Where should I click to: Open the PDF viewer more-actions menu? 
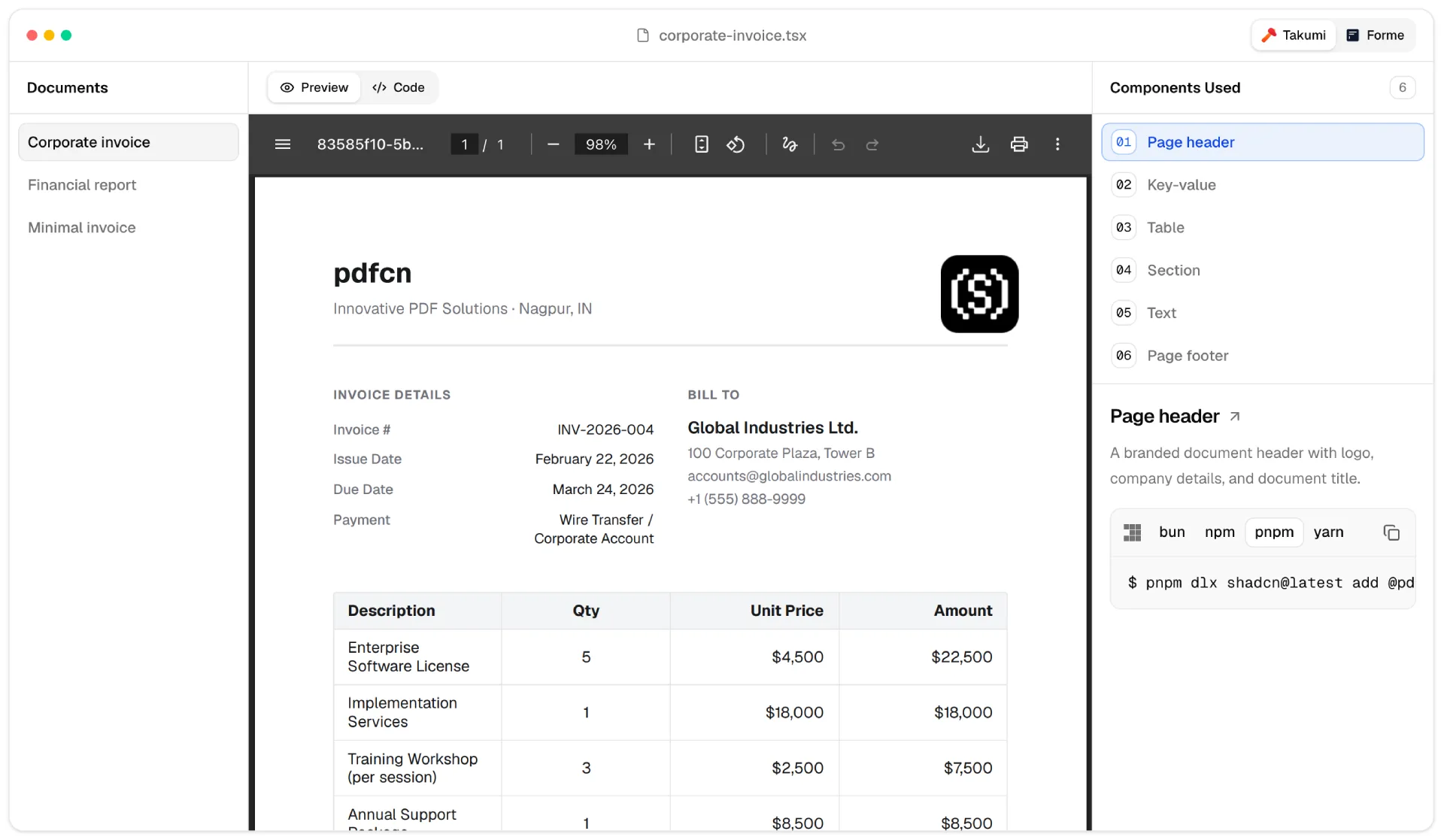coord(1057,144)
